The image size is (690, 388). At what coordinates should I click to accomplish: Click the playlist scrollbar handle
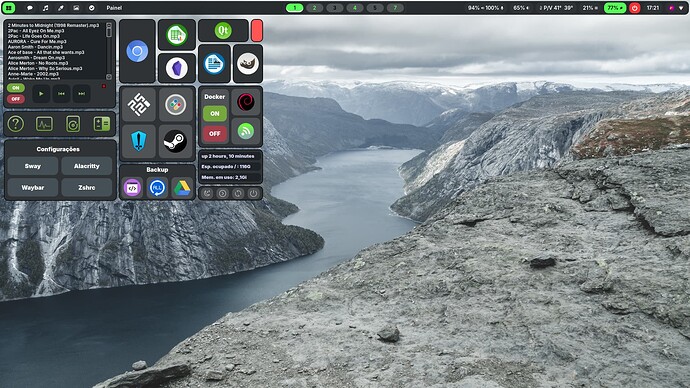pyautogui.click(x=109, y=33)
